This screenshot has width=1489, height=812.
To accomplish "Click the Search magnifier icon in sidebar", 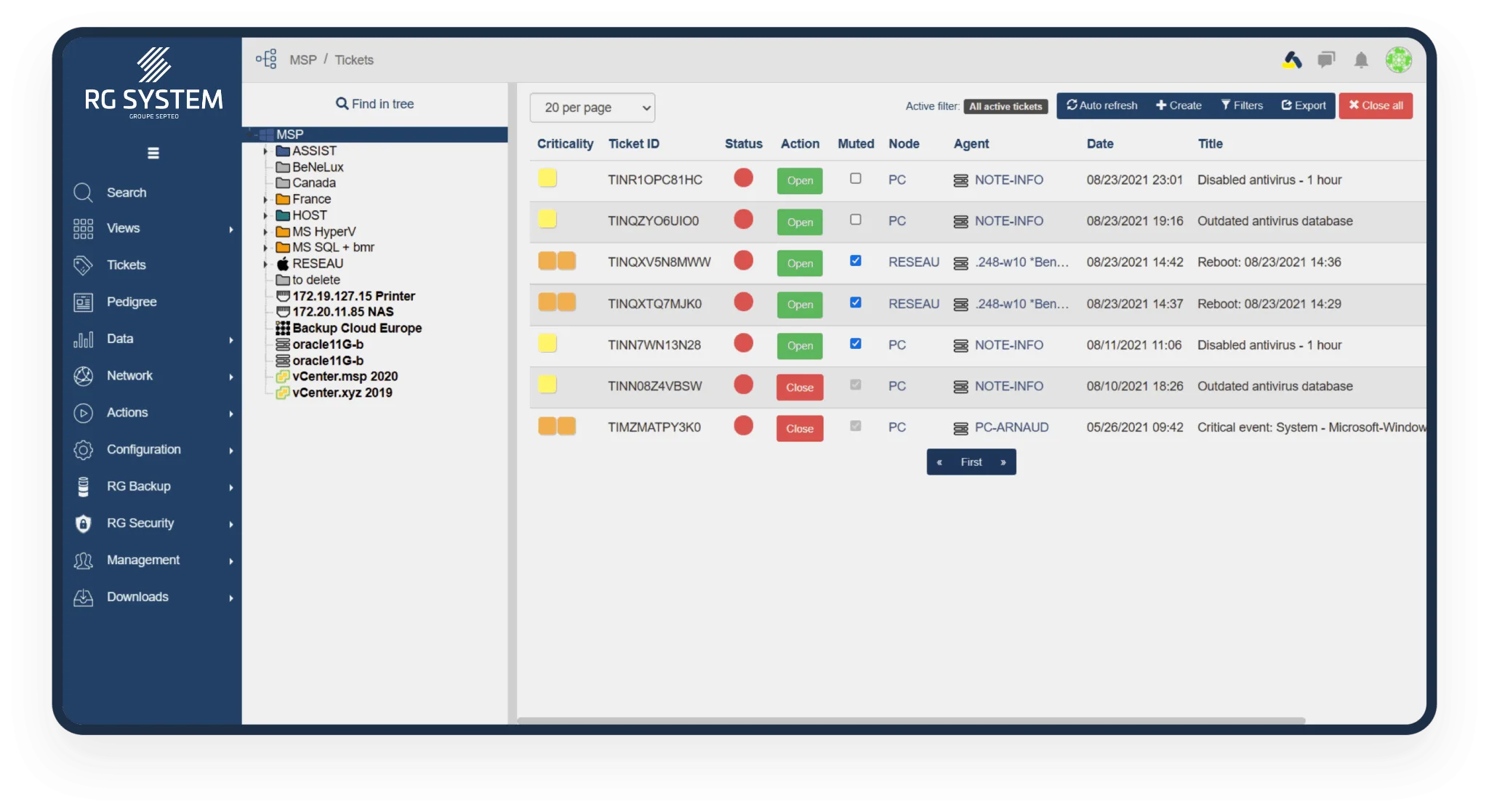I will (x=83, y=193).
